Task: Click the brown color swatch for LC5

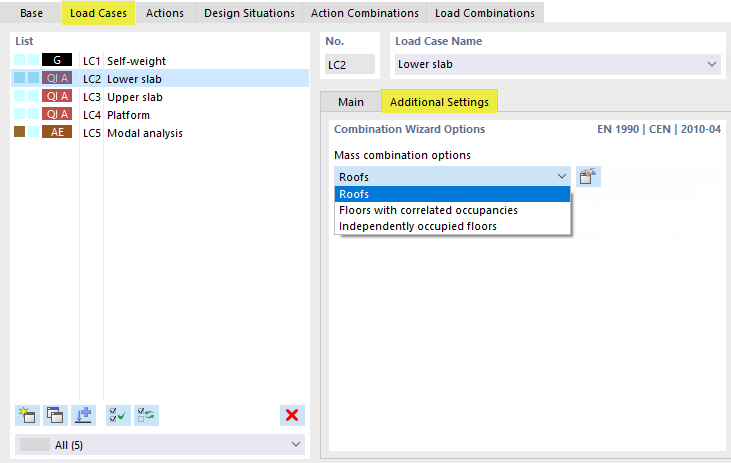Action: pos(20,133)
